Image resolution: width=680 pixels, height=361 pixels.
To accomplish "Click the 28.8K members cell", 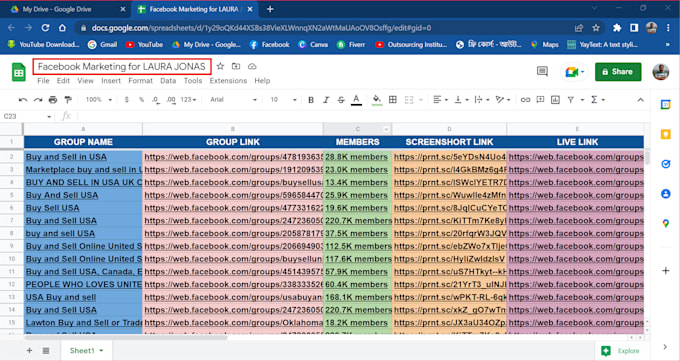I will 357,157.
